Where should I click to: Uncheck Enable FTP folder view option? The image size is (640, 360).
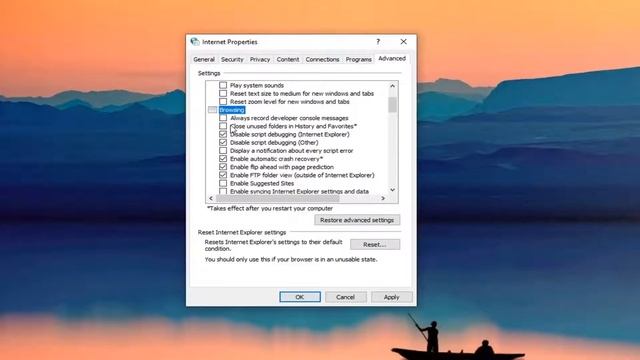(223, 175)
